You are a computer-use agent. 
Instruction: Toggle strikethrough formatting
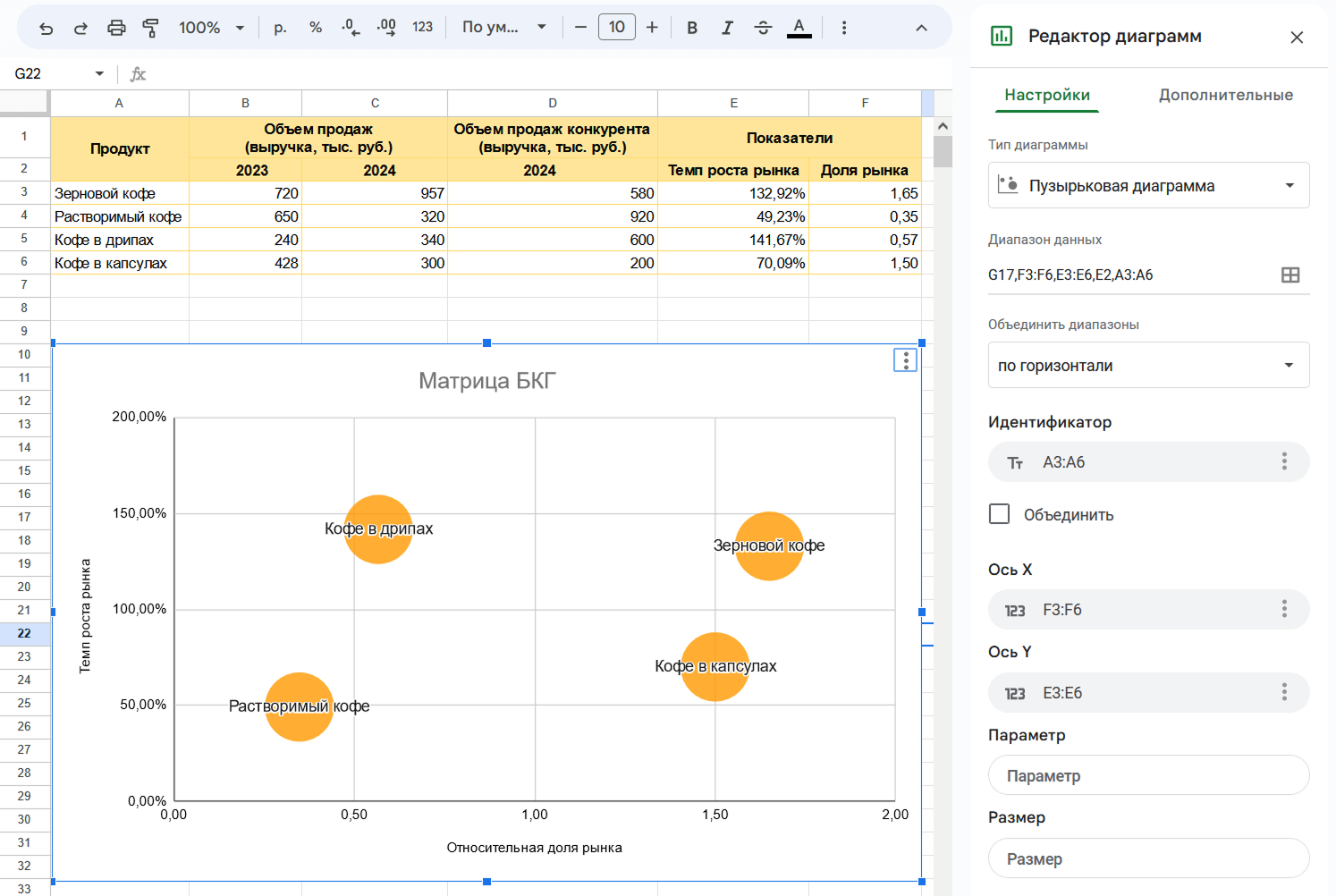(x=763, y=28)
